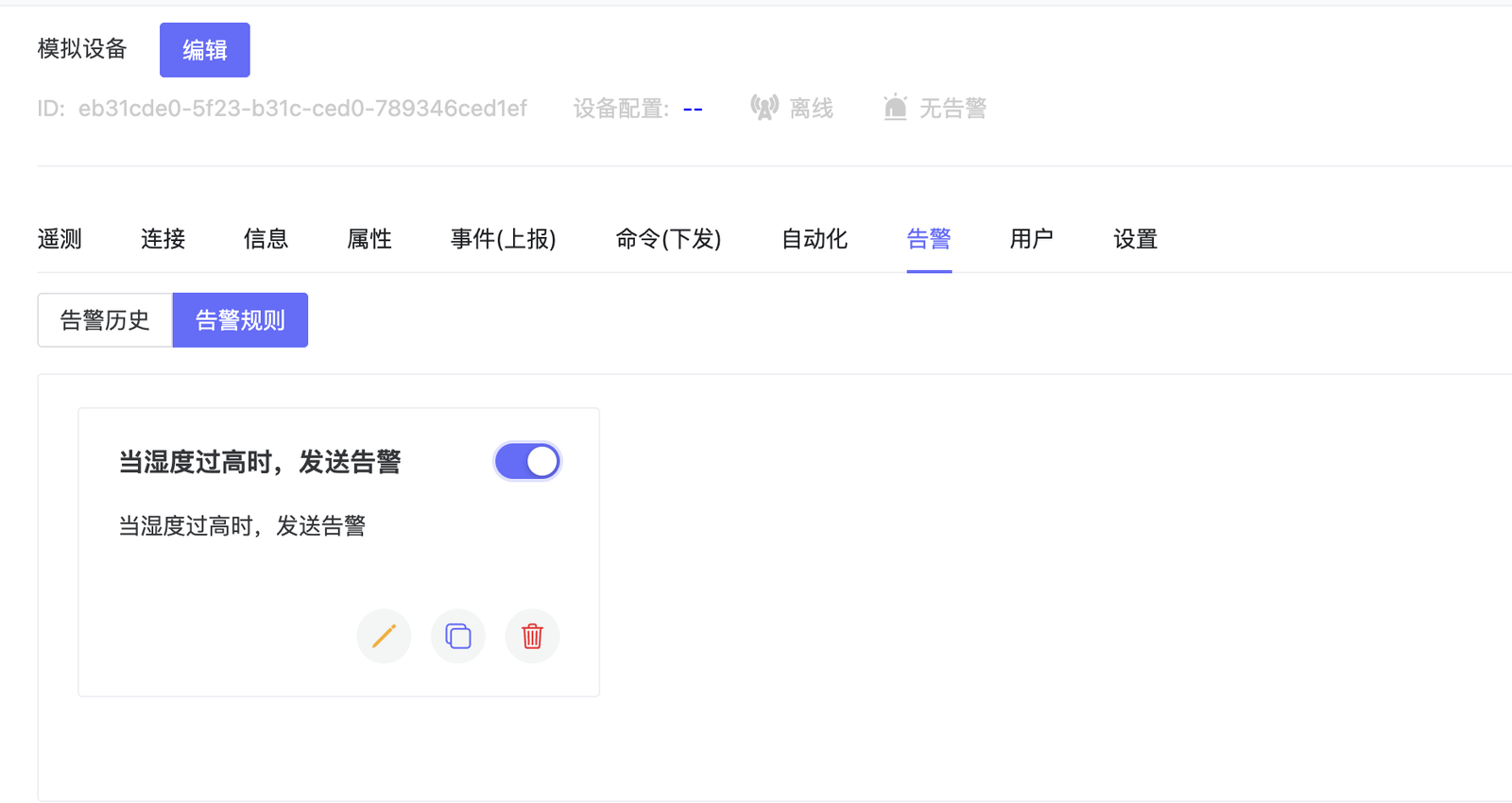Select the 告警 tab
Screen dimensions: 1512x803
click(929, 239)
